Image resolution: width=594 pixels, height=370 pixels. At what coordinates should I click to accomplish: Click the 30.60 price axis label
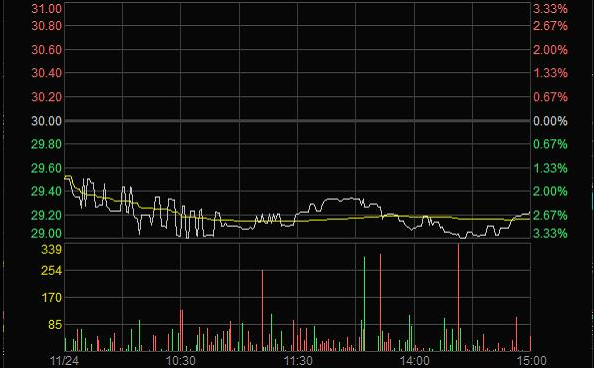[x=46, y=50]
